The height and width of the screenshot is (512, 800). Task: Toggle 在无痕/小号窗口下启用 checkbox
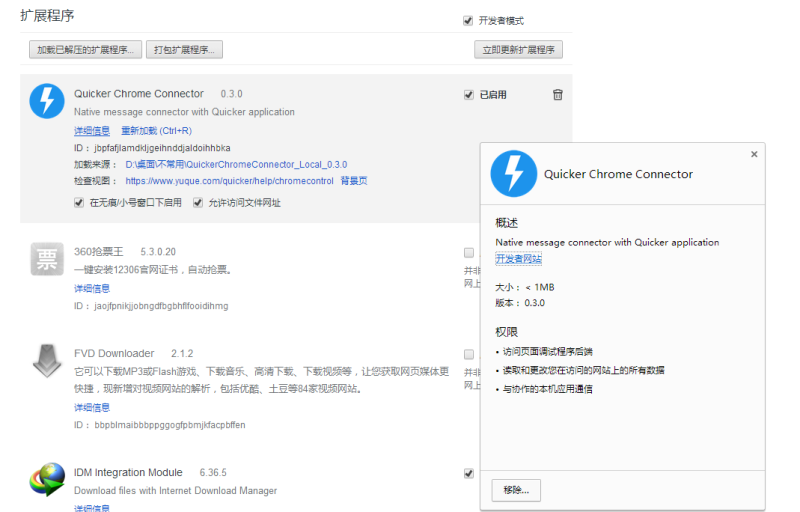(x=79, y=203)
